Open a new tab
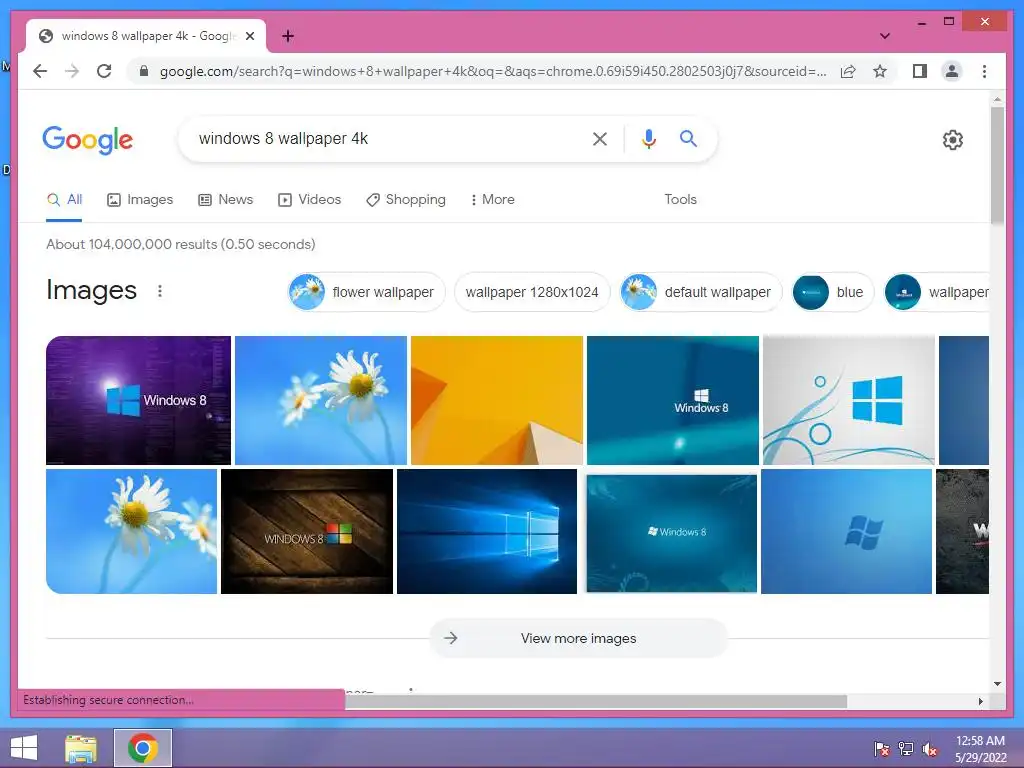Image resolution: width=1024 pixels, height=768 pixels. [x=287, y=36]
